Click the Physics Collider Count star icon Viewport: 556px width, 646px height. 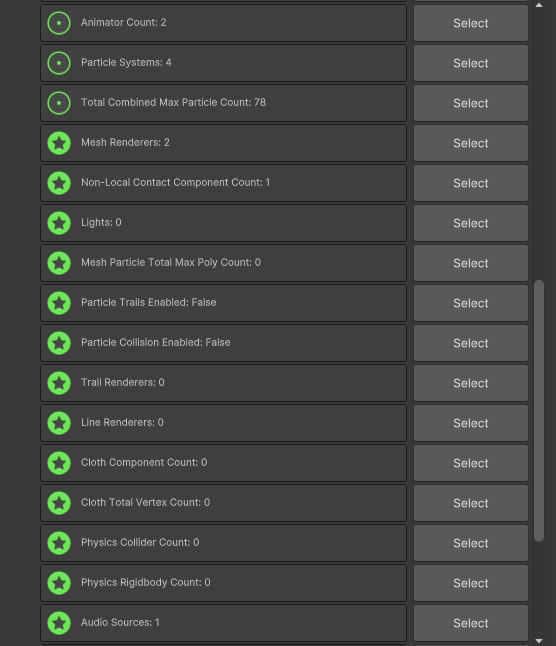(59, 543)
